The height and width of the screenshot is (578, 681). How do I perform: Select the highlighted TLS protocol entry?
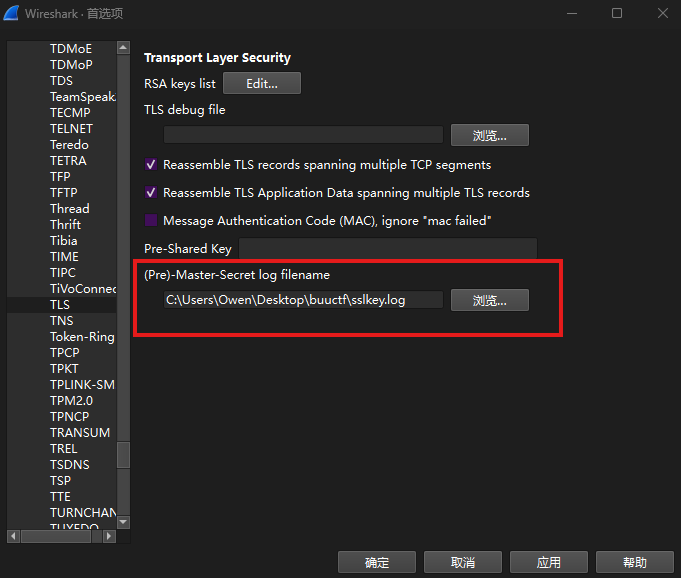(62, 305)
